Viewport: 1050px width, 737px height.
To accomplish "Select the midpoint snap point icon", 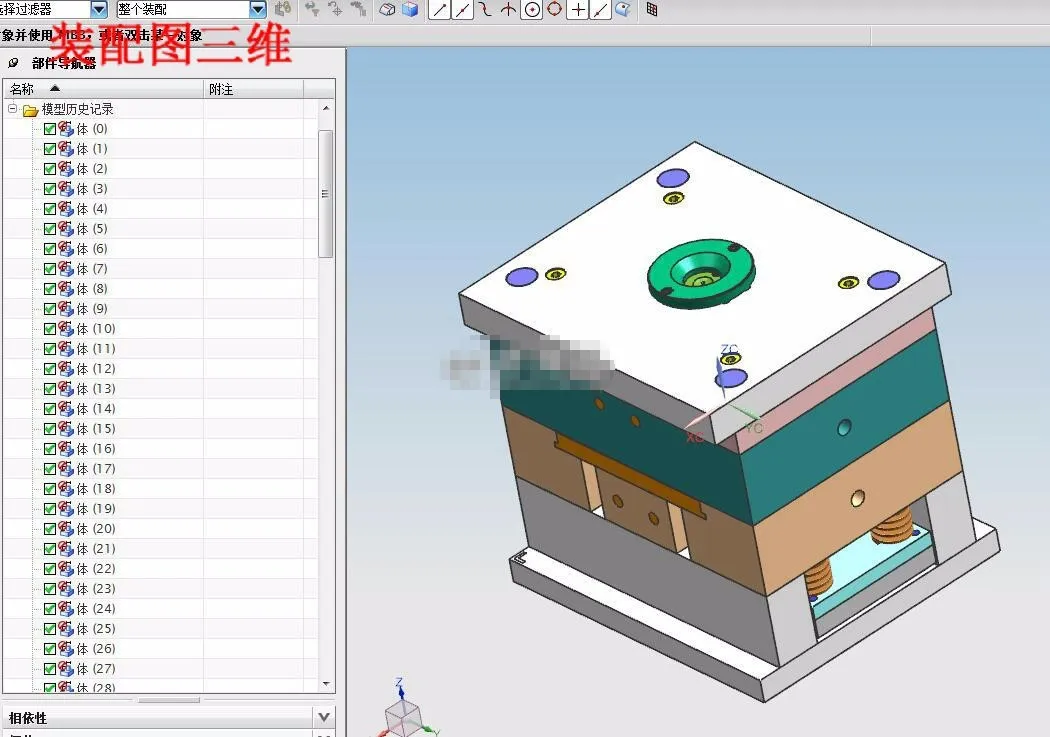I will [462, 10].
